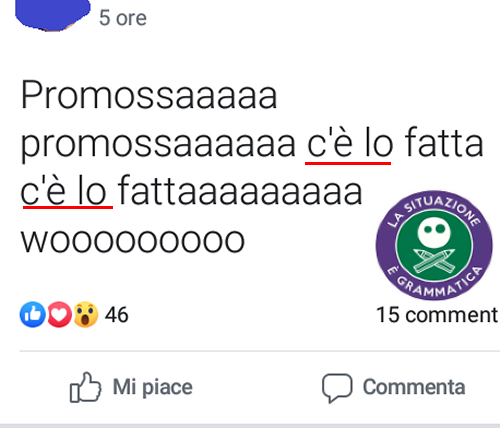Click the word woooooooo in the post
The image size is (500, 428).
(133, 240)
